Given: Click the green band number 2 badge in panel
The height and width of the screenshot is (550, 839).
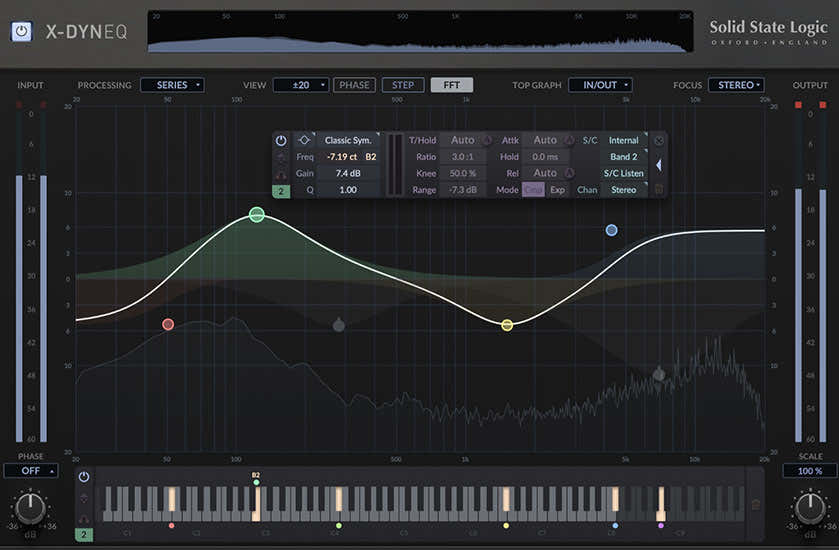Looking at the screenshot, I should tap(281, 191).
